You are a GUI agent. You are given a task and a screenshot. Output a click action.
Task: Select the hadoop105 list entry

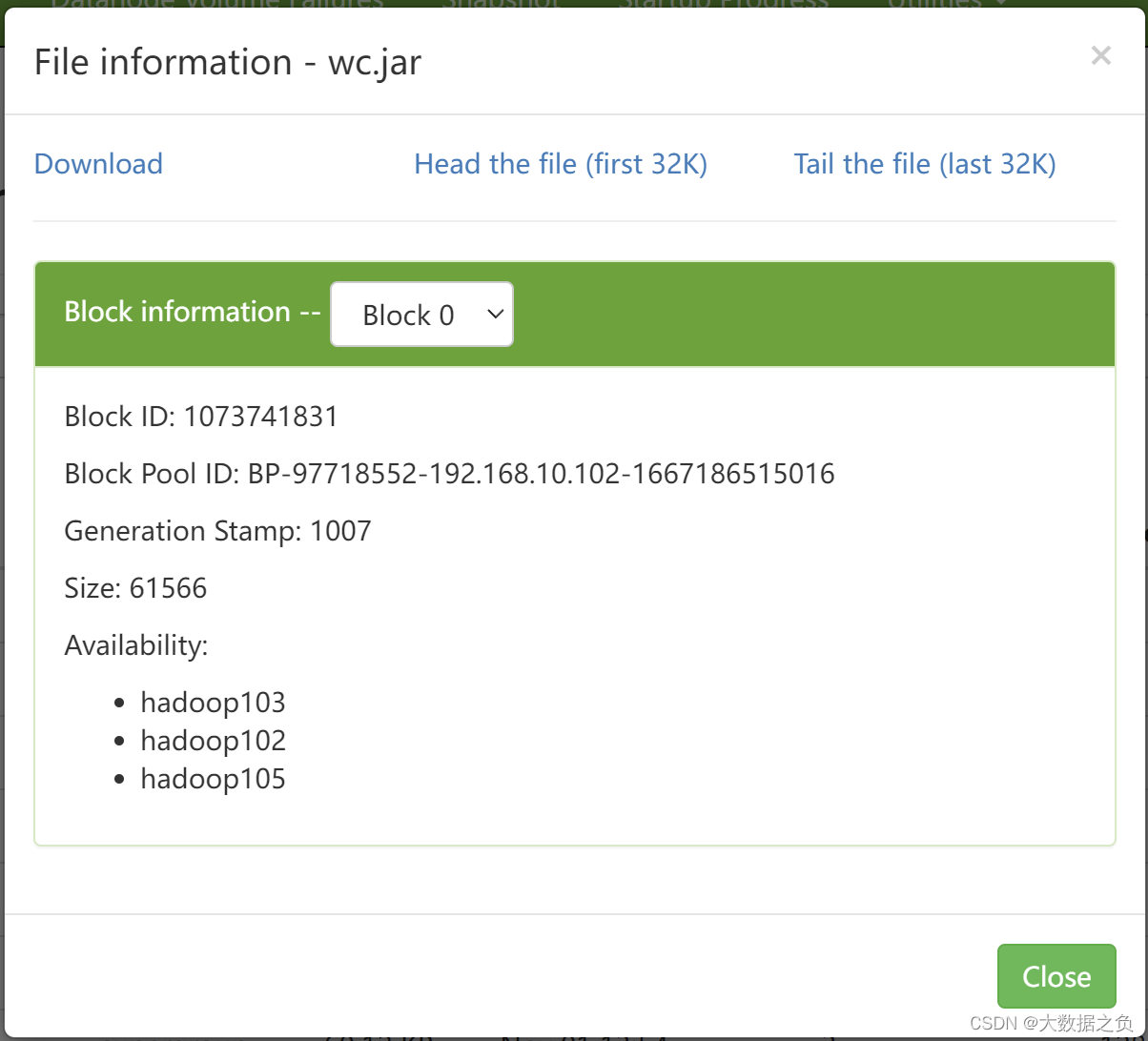click(213, 779)
